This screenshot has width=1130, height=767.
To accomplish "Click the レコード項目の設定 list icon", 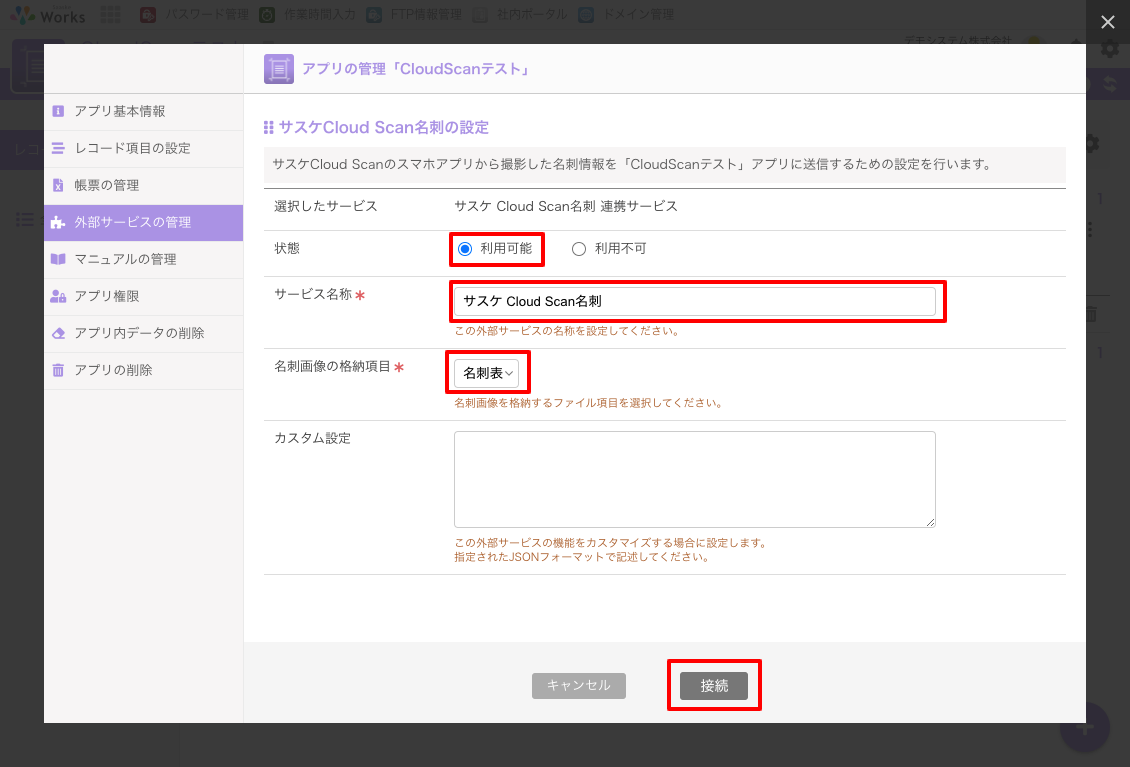I will pyautogui.click(x=58, y=148).
